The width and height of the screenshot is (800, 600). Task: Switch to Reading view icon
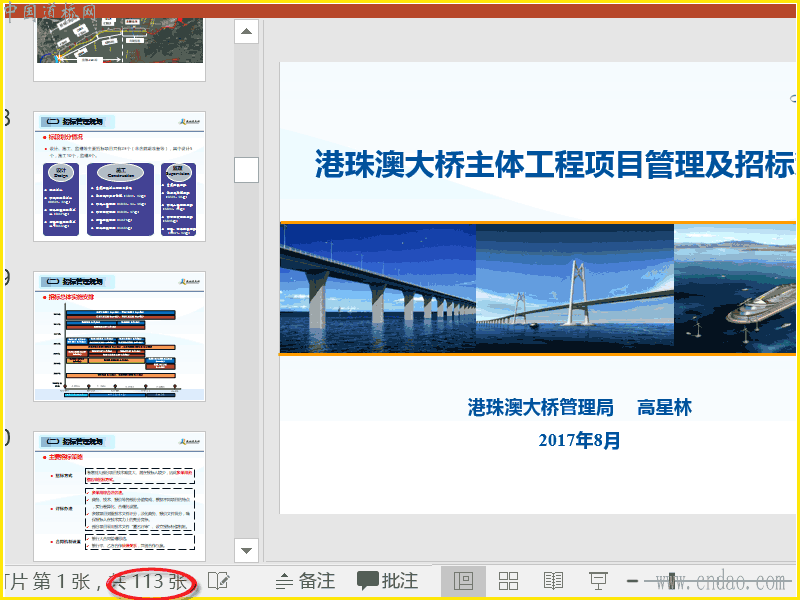coord(553,581)
